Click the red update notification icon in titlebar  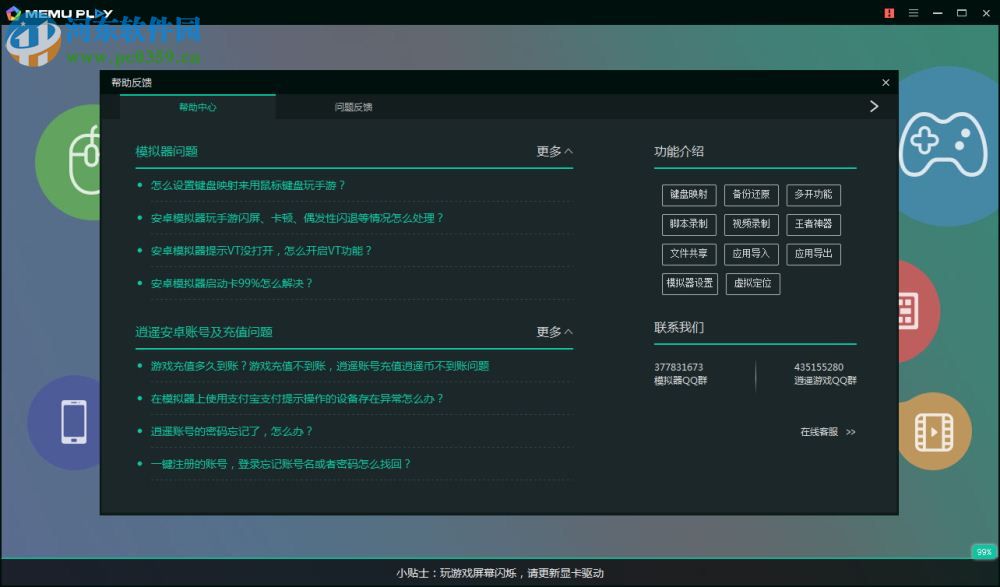tap(889, 13)
